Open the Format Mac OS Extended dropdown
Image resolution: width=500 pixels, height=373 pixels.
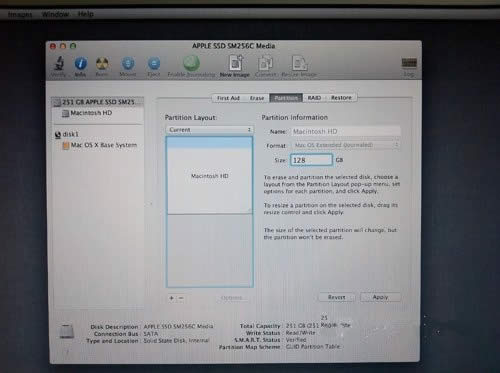(x=346, y=145)
